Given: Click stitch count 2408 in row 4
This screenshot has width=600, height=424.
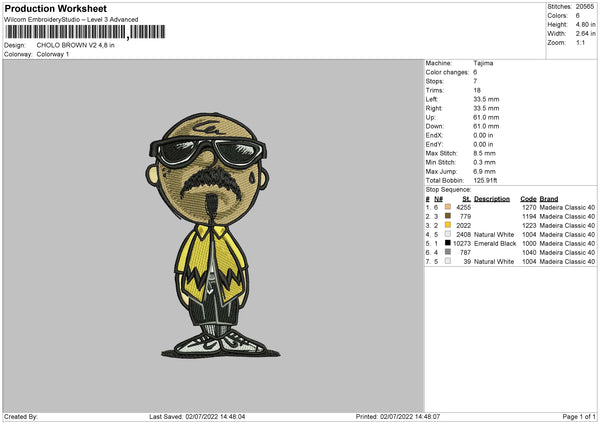Looking at the screenshot, I should (463, 235).
